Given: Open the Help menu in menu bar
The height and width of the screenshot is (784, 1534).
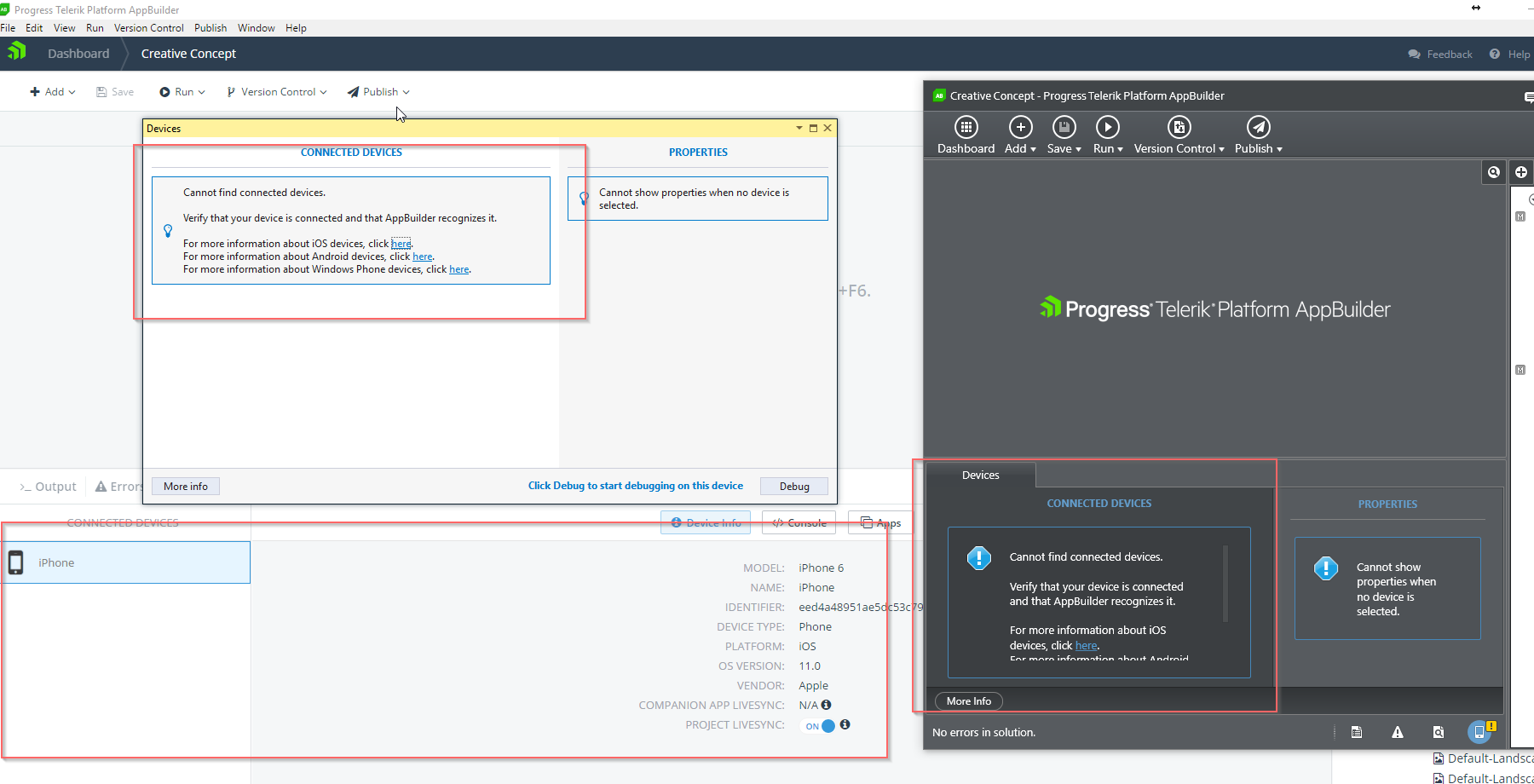Looking at the screenshot, I should click(x=296, y=28).
